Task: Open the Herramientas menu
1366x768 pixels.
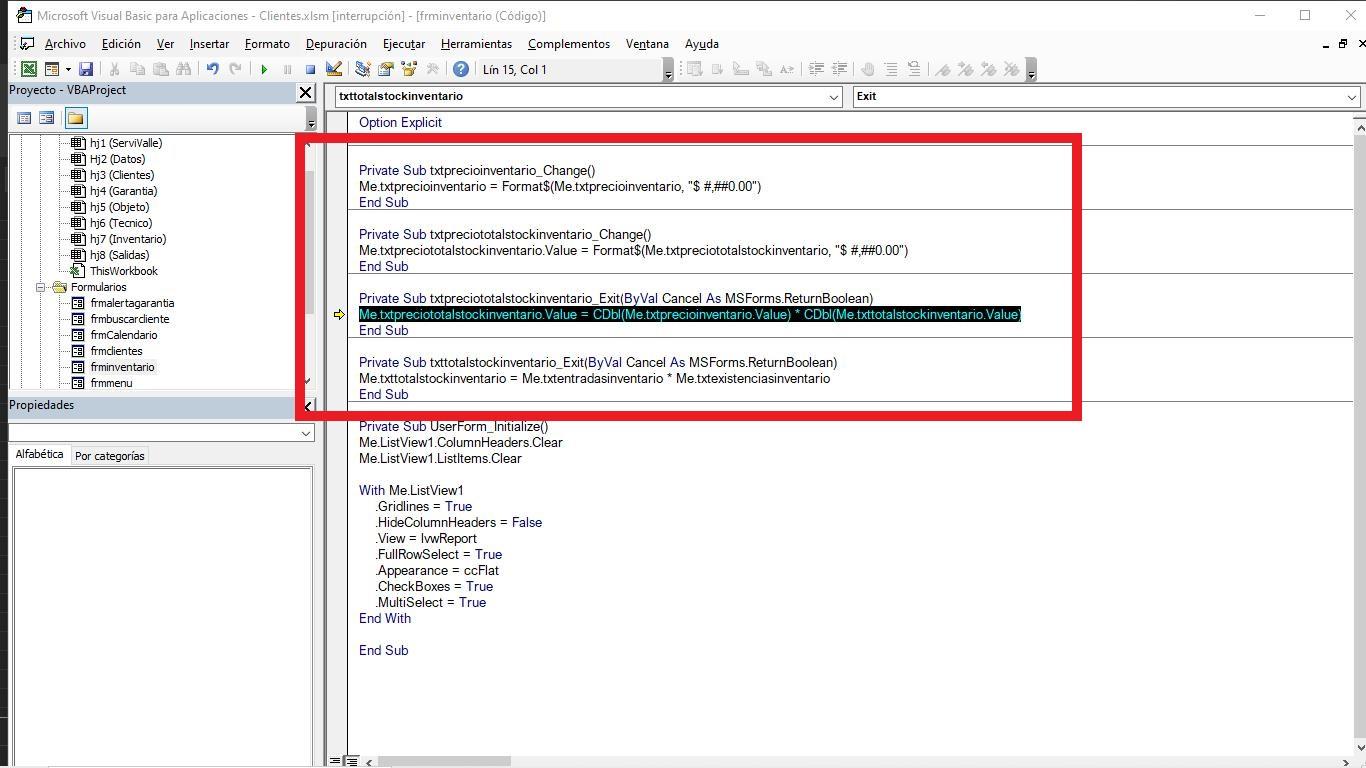Action: (476, 44)
